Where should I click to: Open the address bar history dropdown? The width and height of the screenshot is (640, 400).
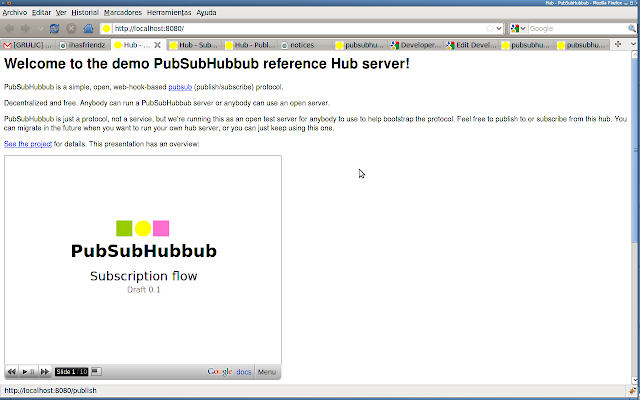point(499,29)
